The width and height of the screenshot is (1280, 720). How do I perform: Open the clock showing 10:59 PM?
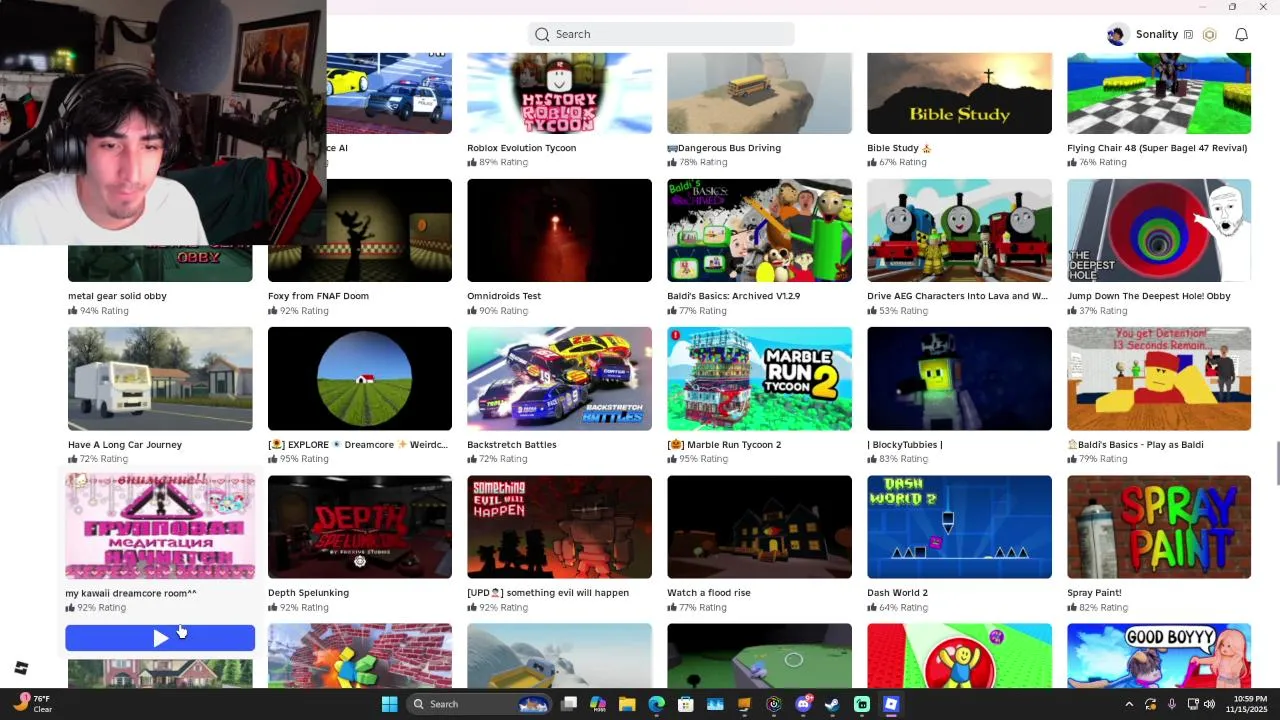tap(1246, 704)
